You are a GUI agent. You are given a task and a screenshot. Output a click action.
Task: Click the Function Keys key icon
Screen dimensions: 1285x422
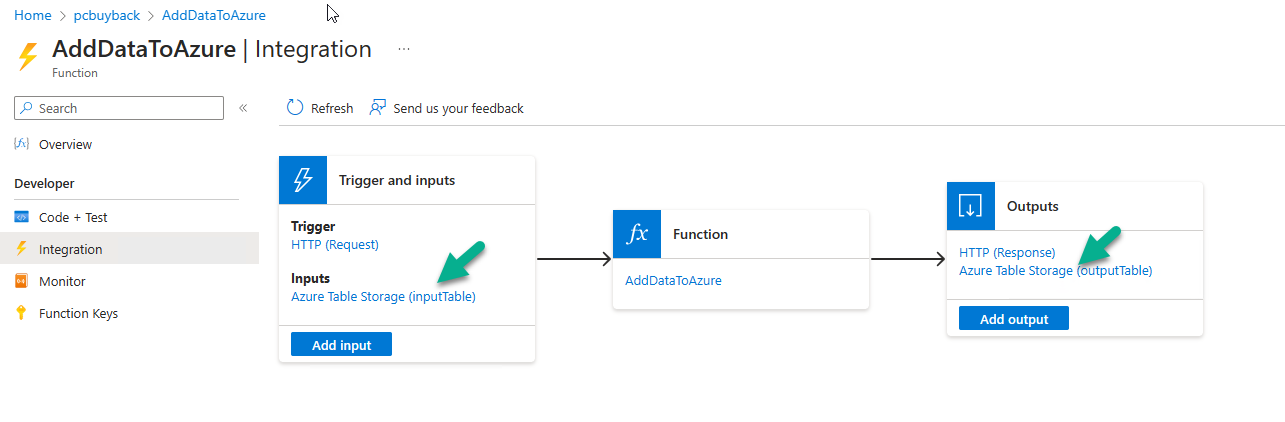click(x=21, y=313)
